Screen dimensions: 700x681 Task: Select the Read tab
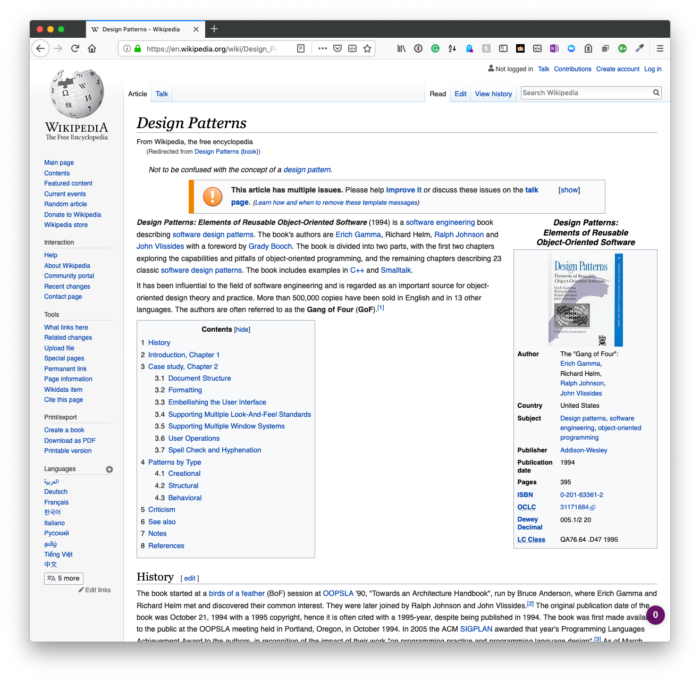pyautogui.click(x=438, y=94)
